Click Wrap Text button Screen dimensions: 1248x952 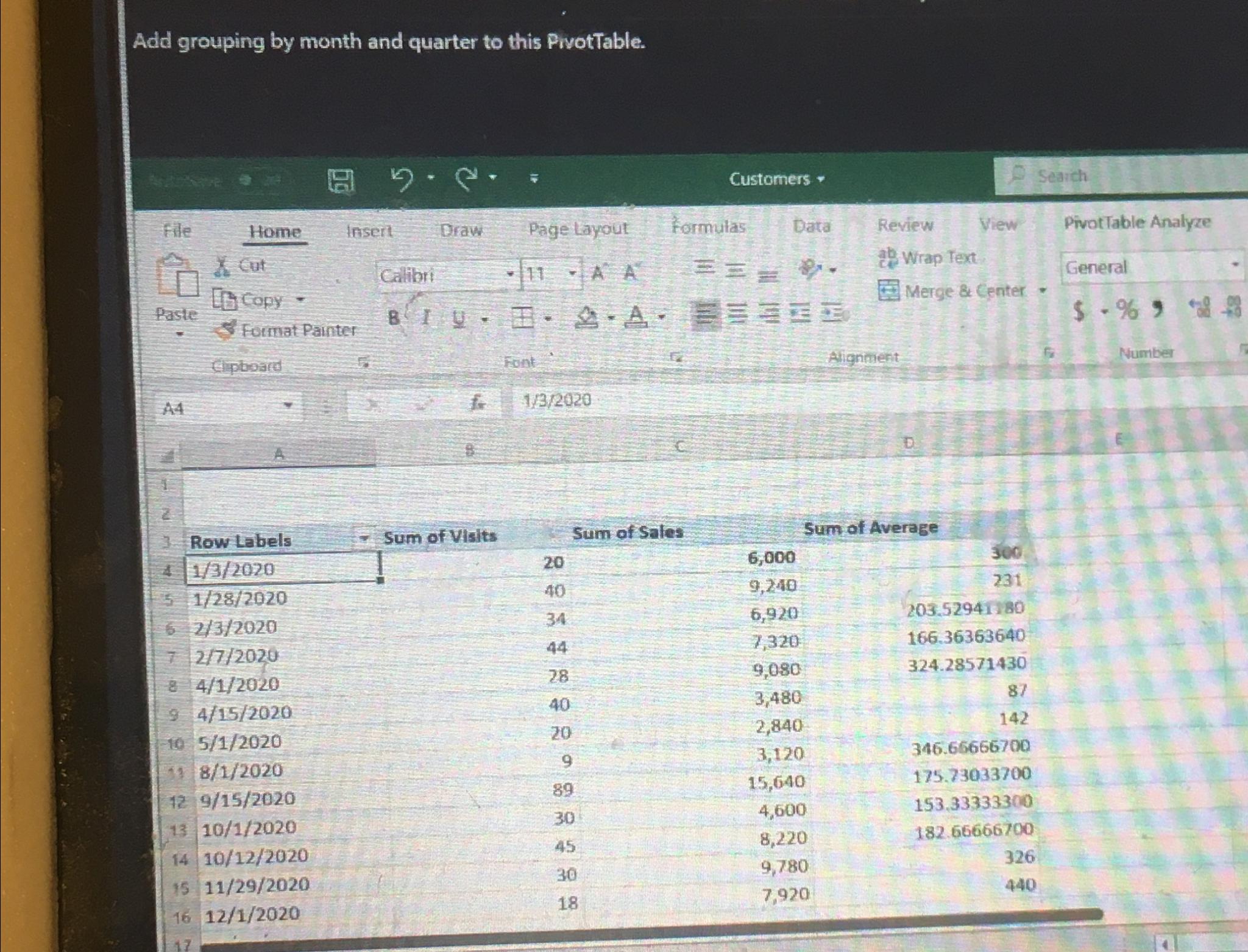(x=927, y=258)
